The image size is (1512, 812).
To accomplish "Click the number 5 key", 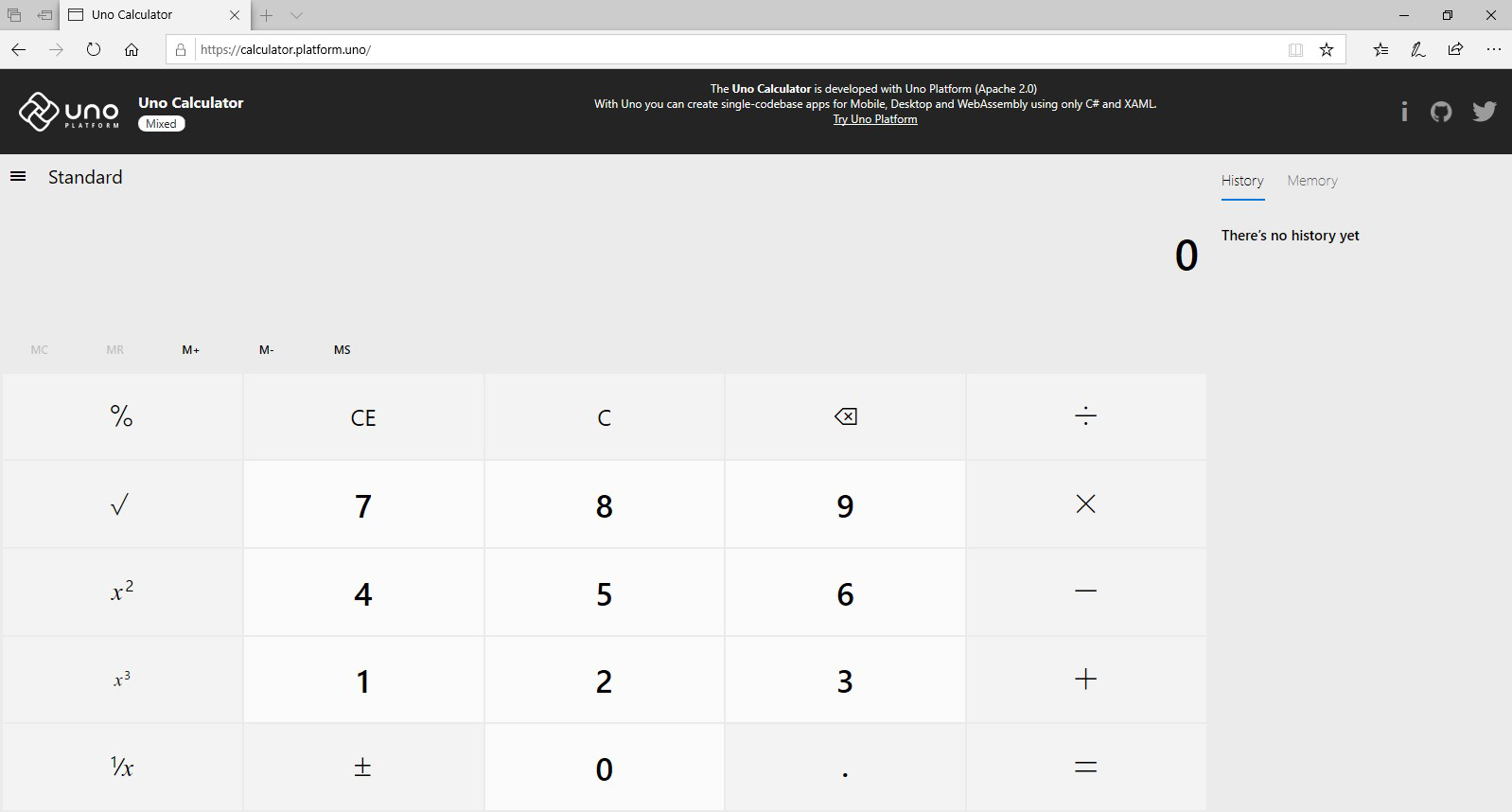I will (x=605, y=591).
